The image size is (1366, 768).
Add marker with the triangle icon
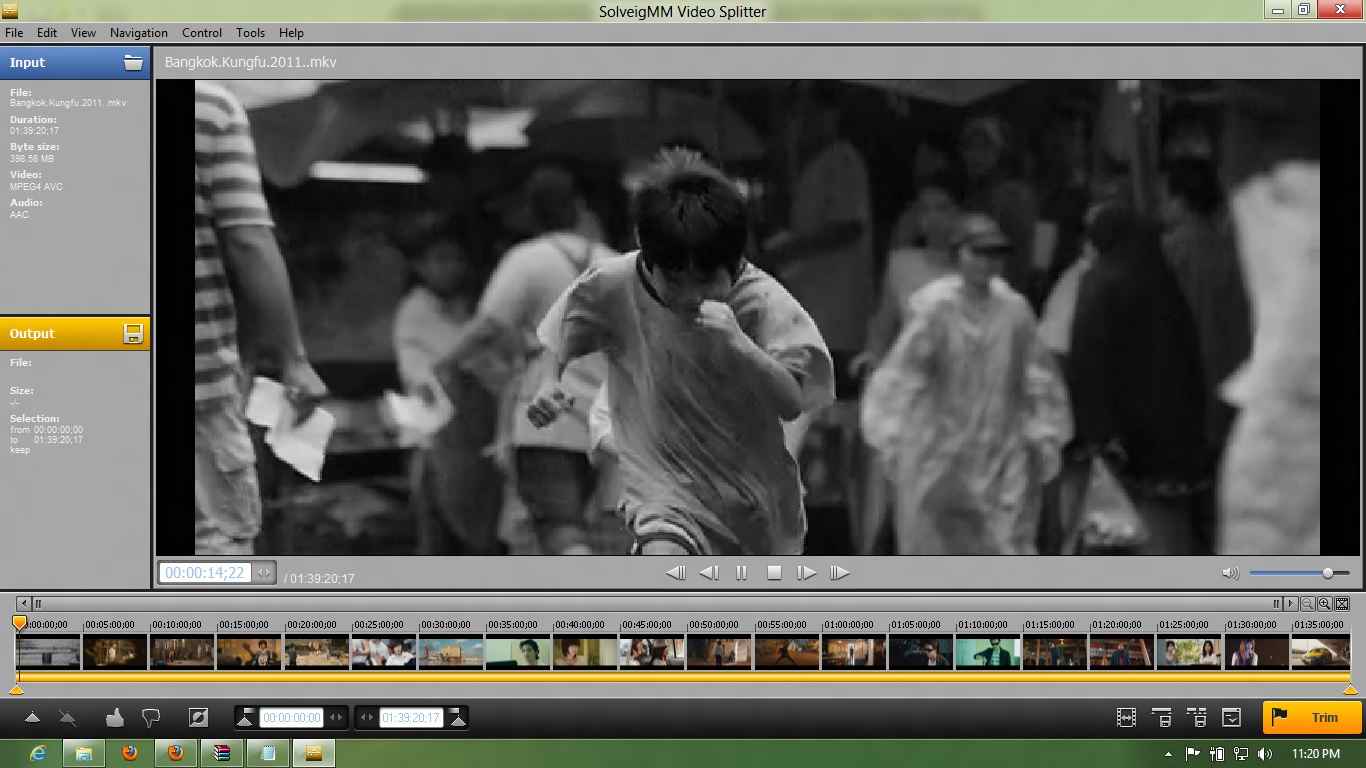coord(32,717)
